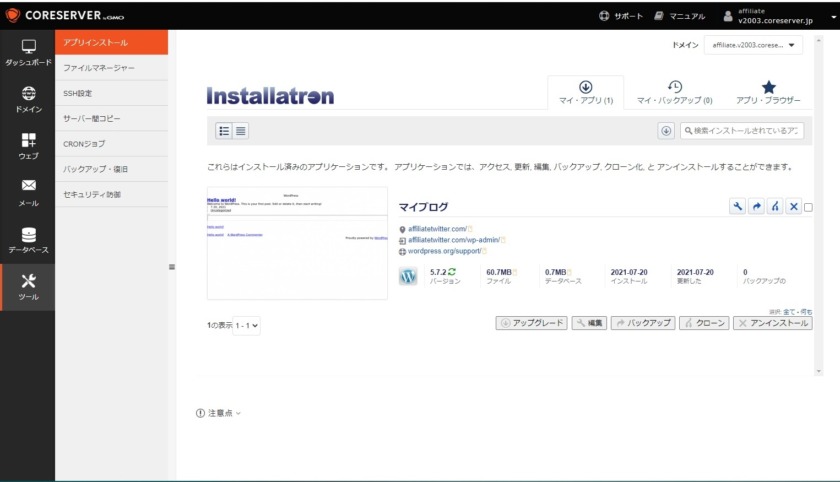Open wordpress.org/support/ link
Image resolution: width=840 pixels, height=482 pixels.
point(444,251)
